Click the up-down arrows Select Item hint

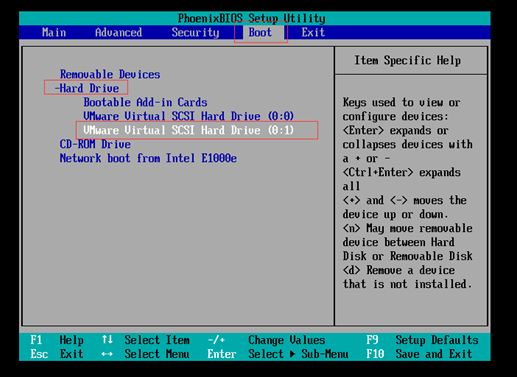(x=146, y=340)
